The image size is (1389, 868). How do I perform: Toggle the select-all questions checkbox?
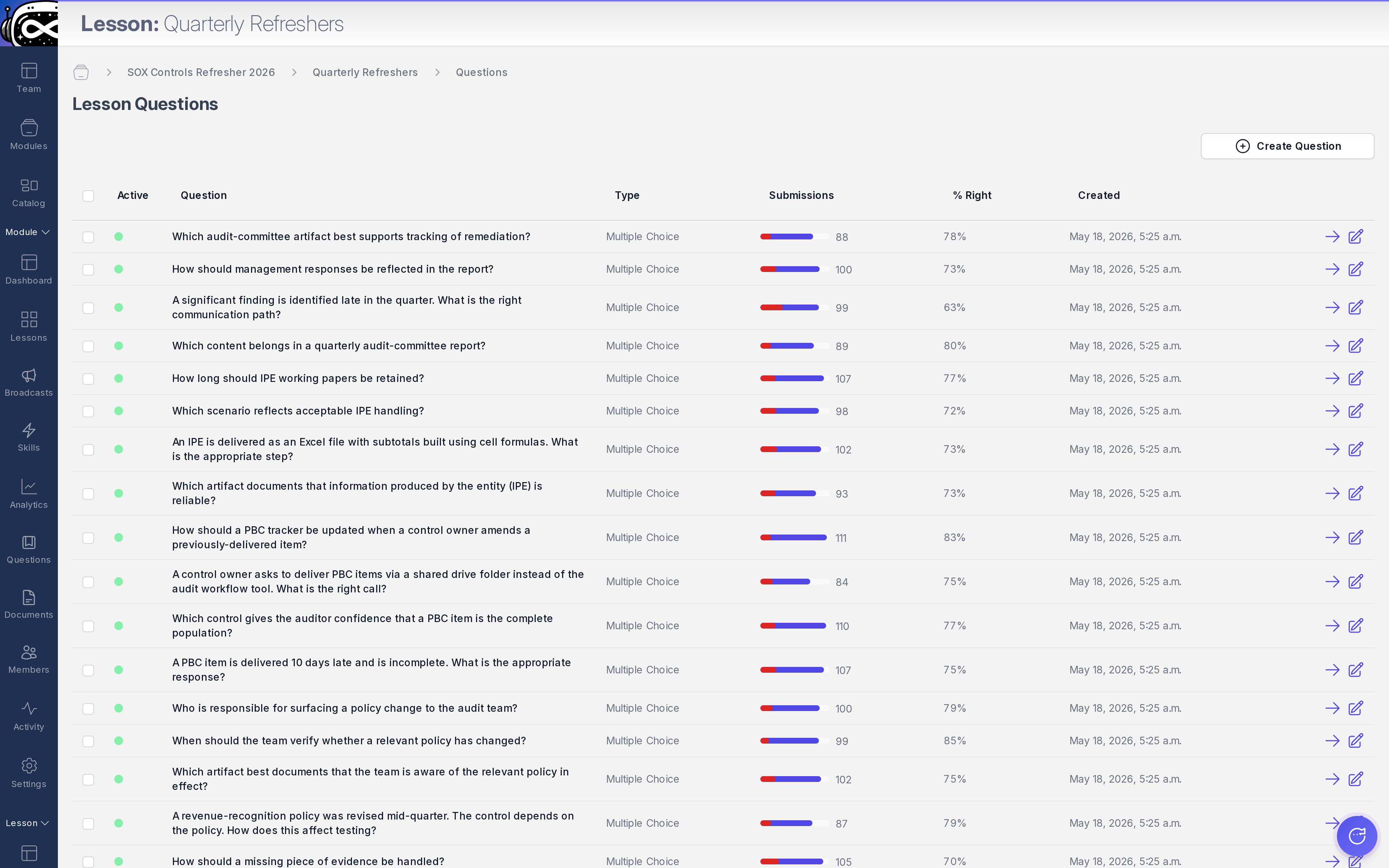tap(88, 196)
